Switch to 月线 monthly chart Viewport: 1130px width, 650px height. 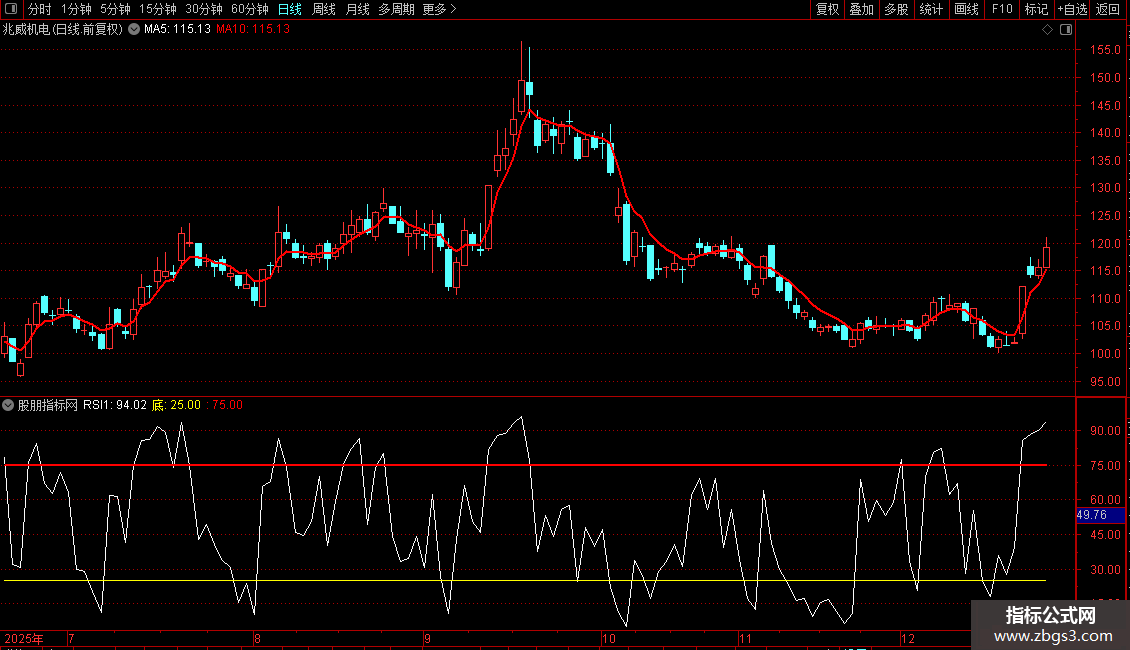coord(357,9)
